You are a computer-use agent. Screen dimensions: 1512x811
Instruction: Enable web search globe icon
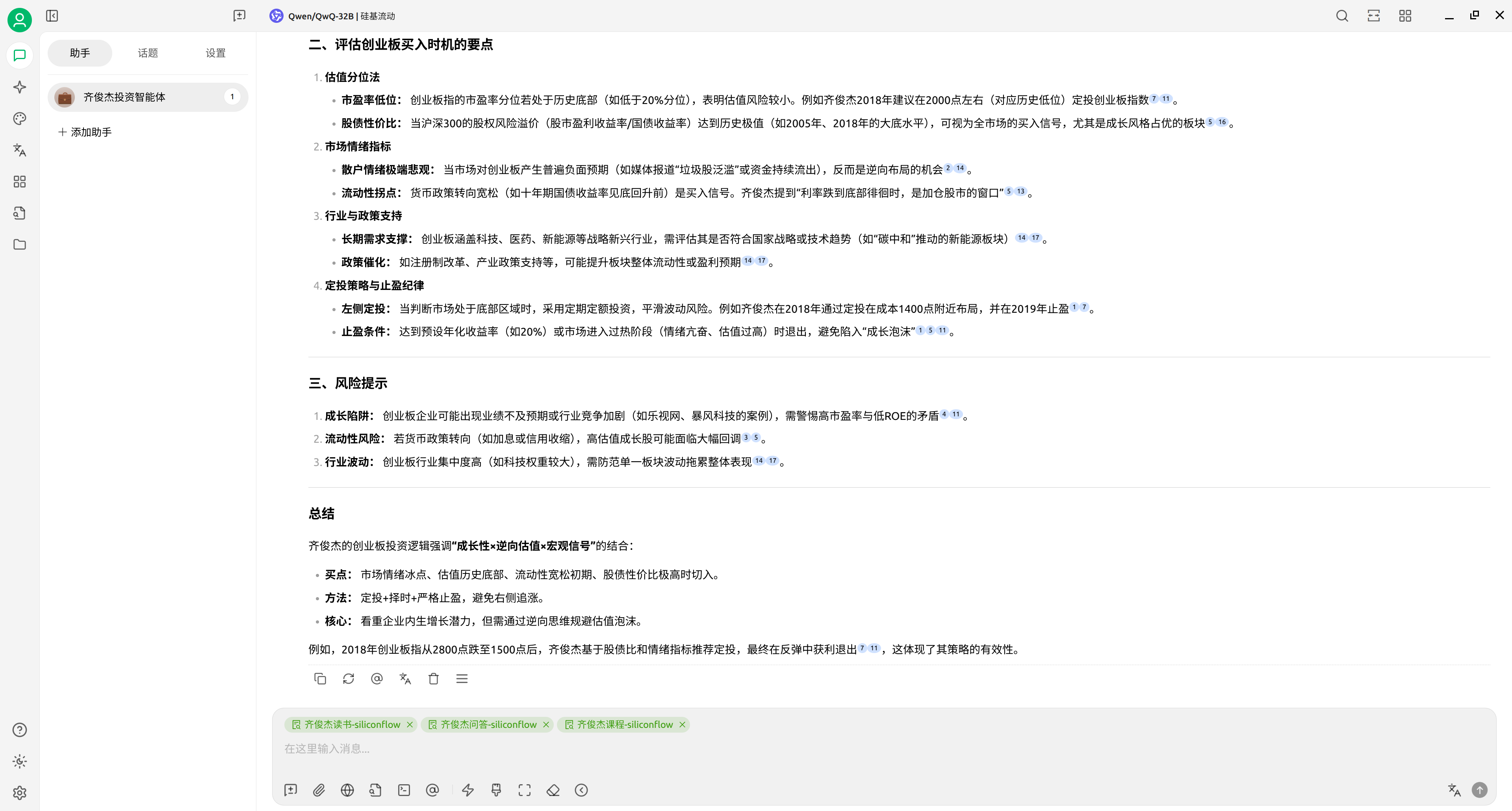pyautogui.click(x=347, y=790)
